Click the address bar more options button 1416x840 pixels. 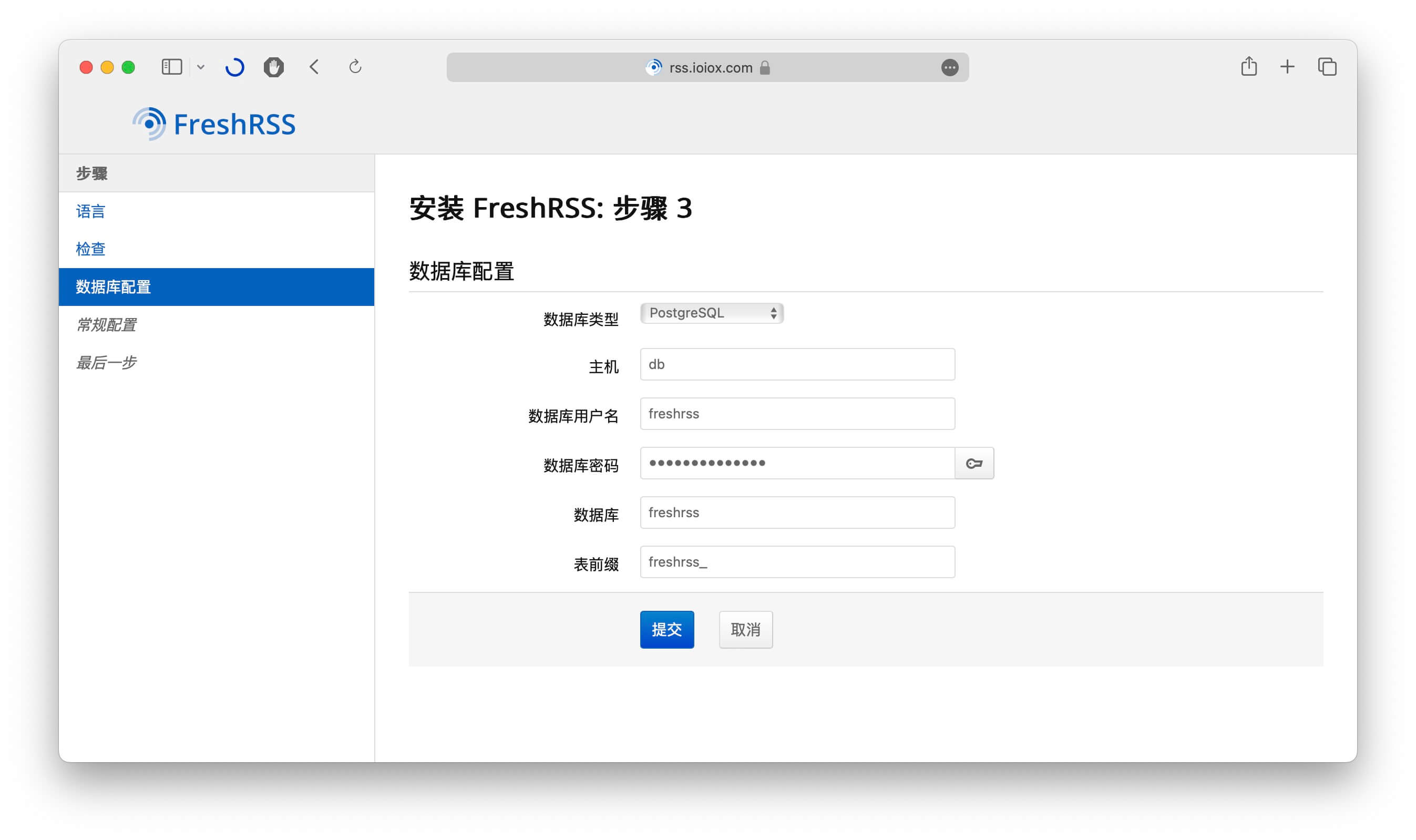(x=949, y=68)
